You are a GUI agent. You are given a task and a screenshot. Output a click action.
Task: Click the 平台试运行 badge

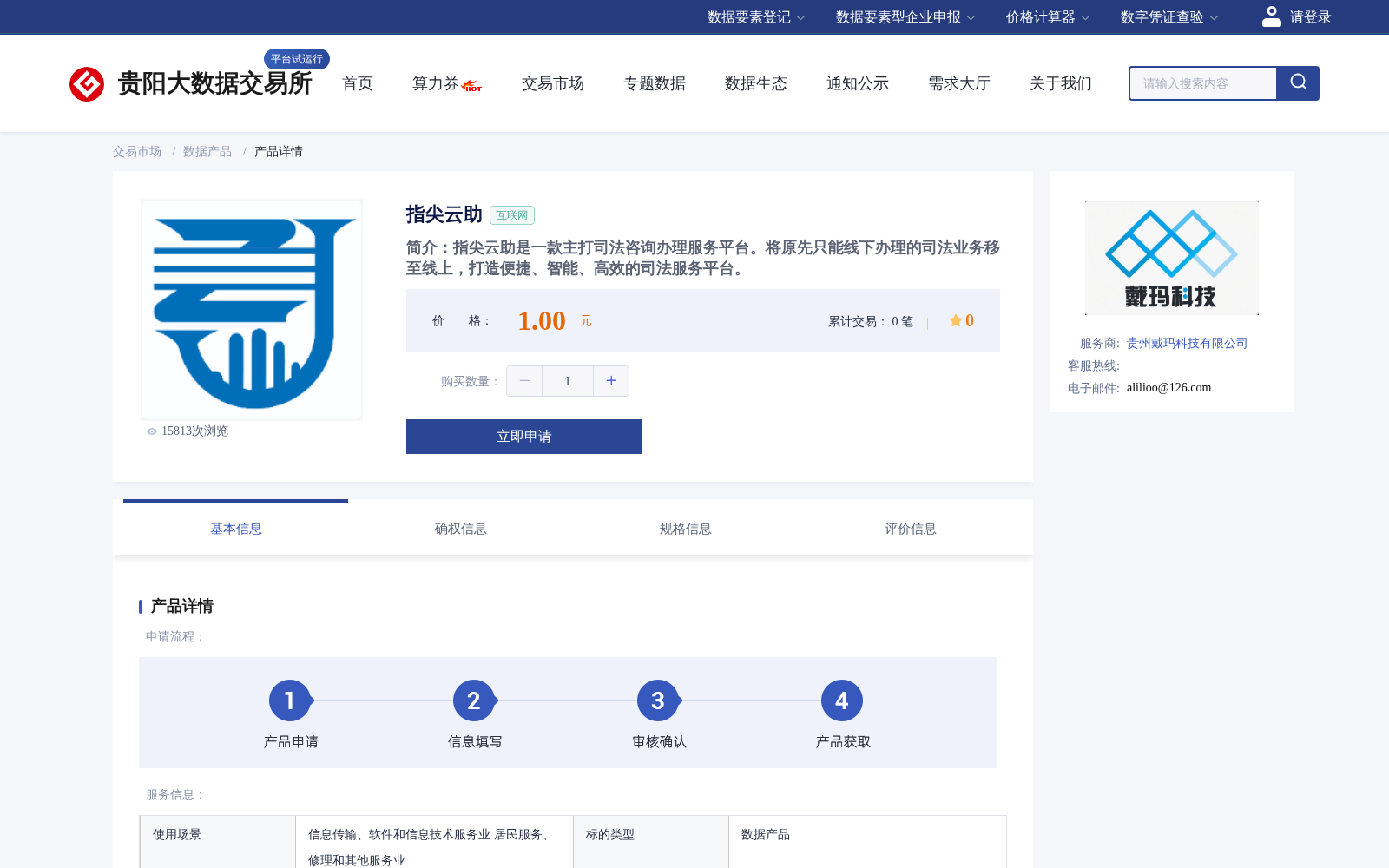[297, 59]
